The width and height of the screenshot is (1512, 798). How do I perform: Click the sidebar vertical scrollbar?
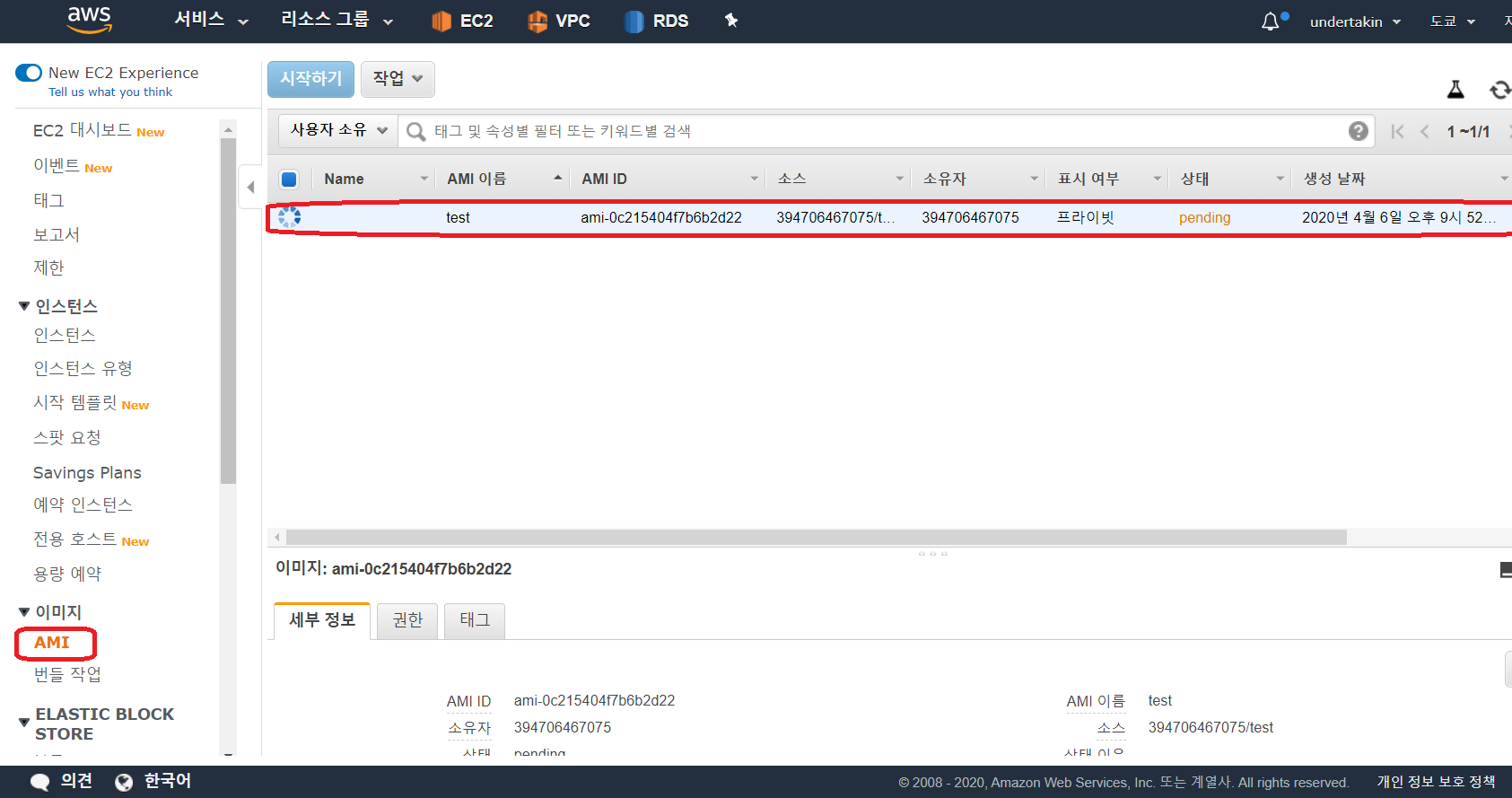[x=228, y=311]
